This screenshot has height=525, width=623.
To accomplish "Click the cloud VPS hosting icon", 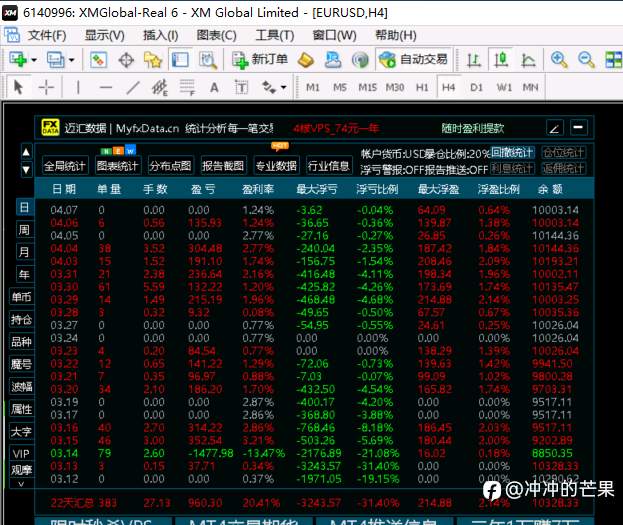I will tap(333, 60).
